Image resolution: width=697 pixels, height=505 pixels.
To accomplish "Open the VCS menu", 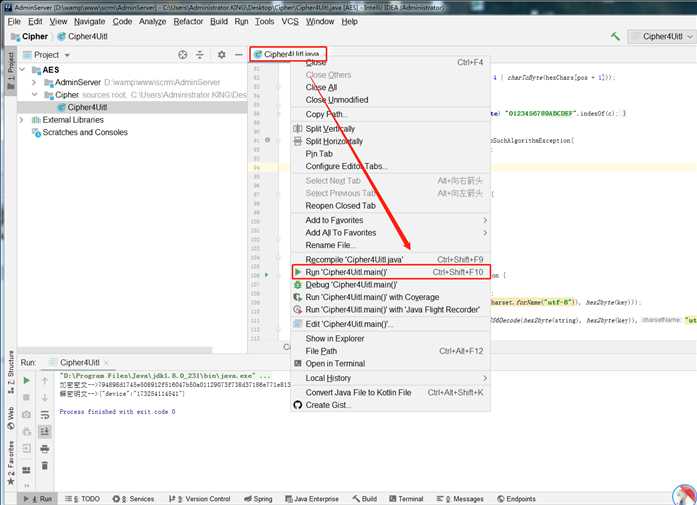I will click(290, 21).
